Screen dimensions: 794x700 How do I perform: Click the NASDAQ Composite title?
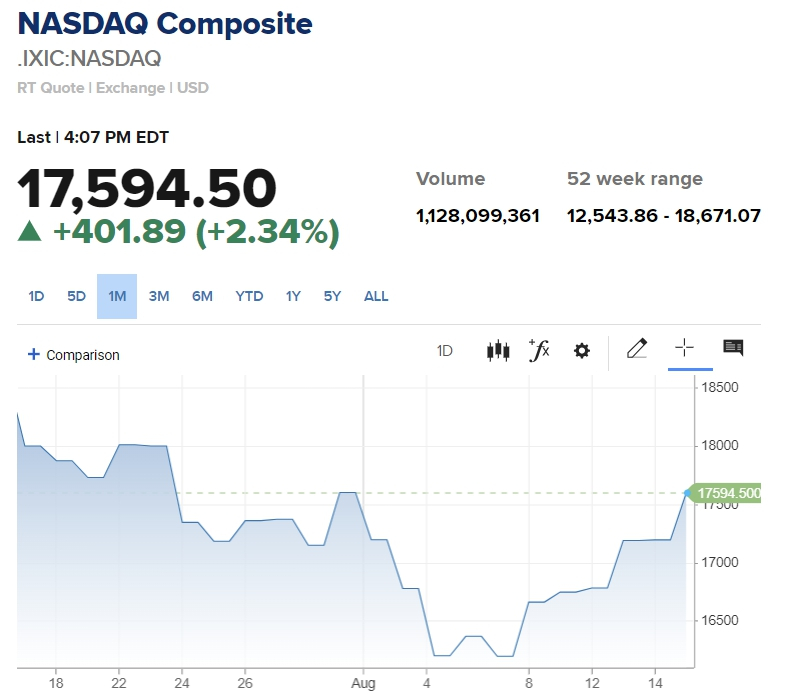point(165,24)
